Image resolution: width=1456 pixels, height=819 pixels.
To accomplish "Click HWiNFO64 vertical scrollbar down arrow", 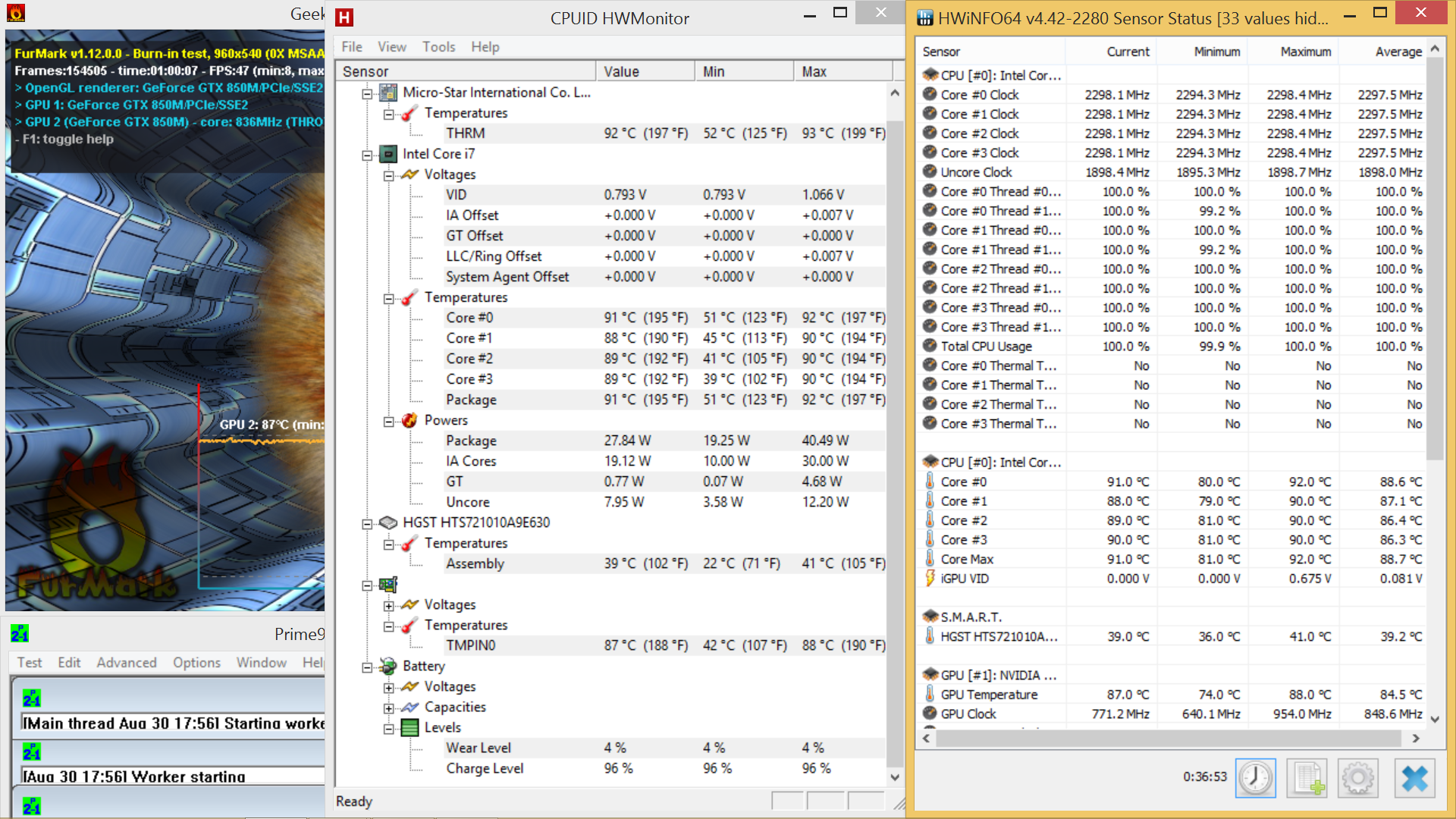I will [x=1435, y=719].
